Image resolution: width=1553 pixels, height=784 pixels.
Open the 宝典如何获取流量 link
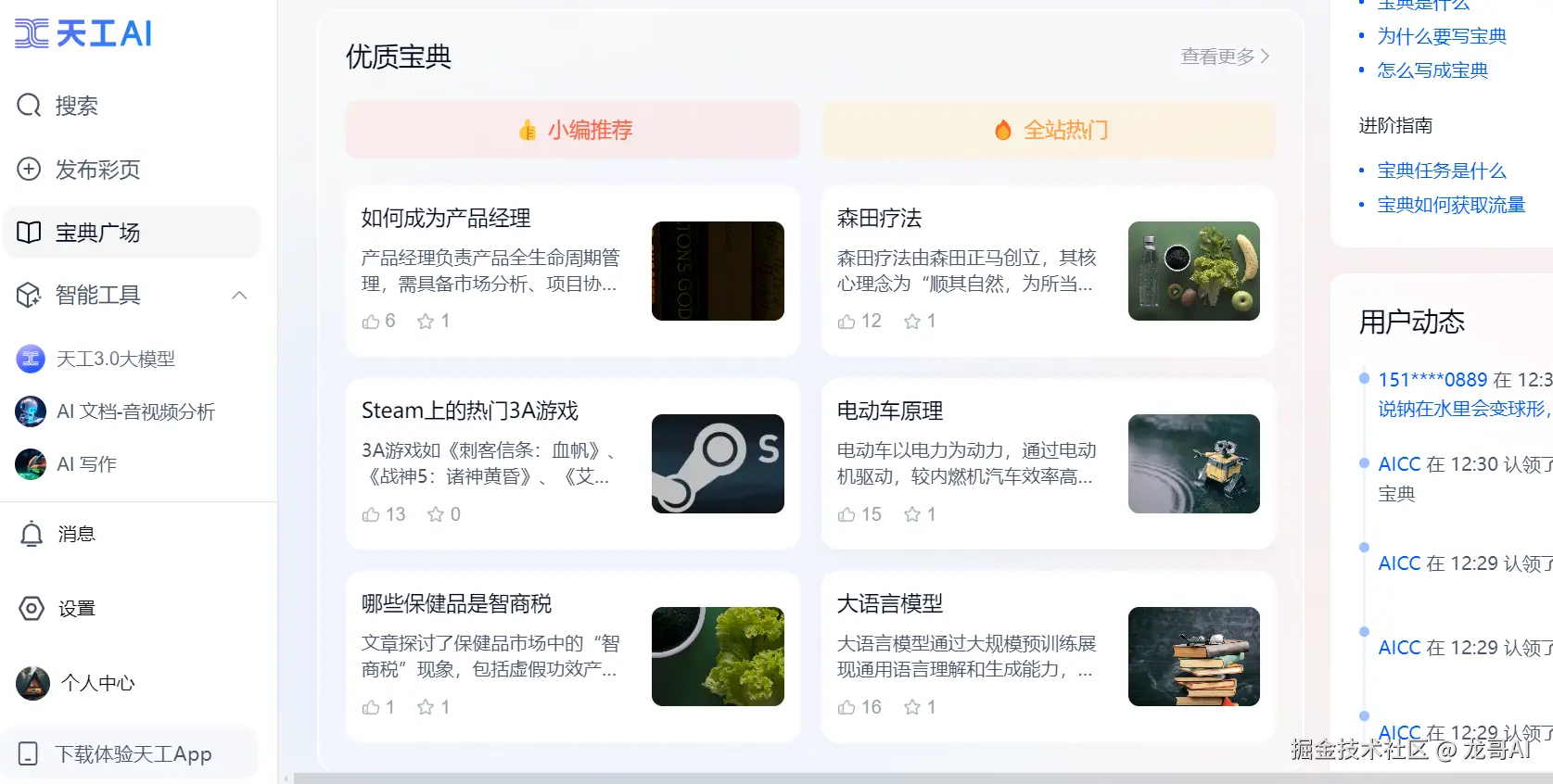click(x=1451, y=205)
